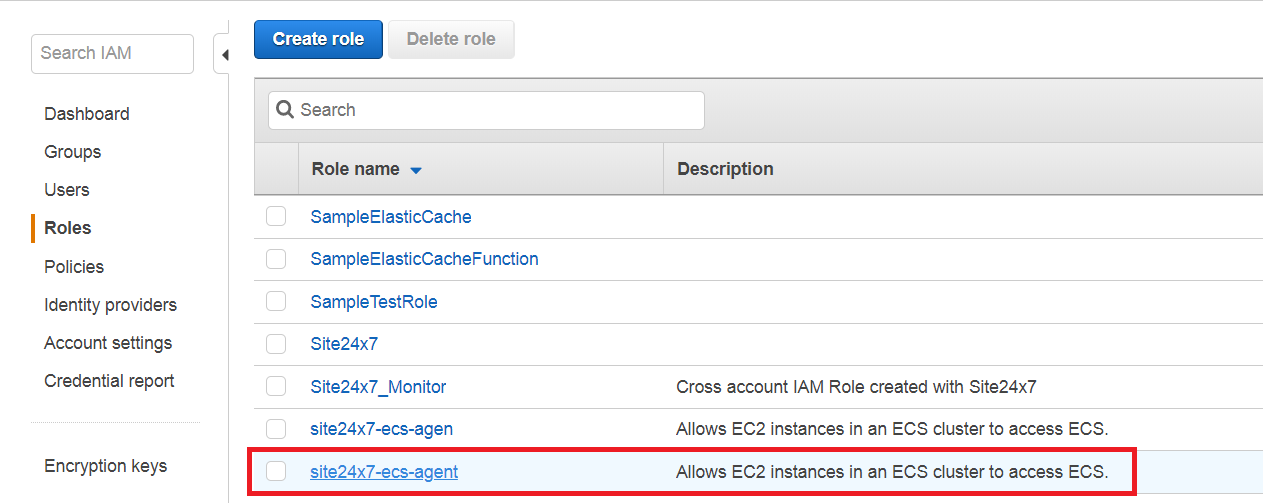Viewport: 1263px width, 503px height.
Task: Click the Description column header
Action: click(725, 169)
